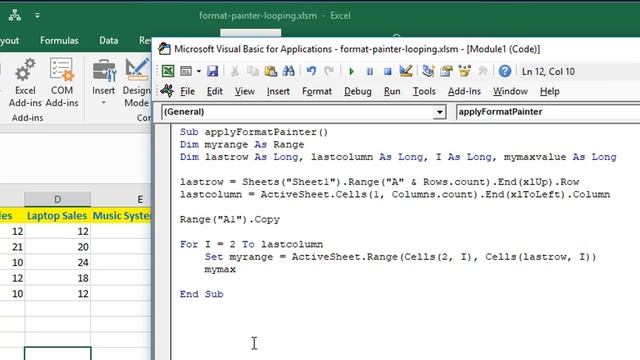Screen dimensions: 640x360
Task: Open Object Browser icon
Action: tap(464, 71)
